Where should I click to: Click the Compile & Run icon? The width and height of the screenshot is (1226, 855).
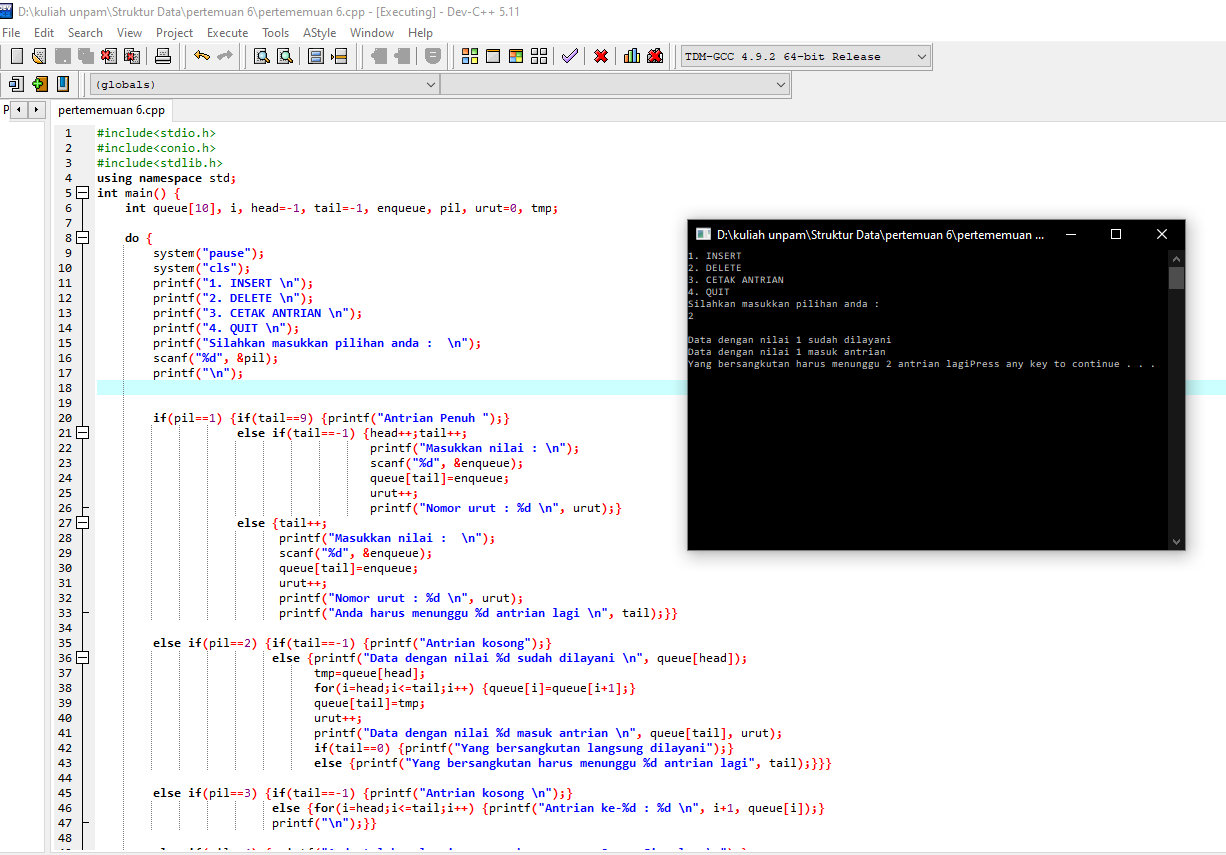click(516, 56)
